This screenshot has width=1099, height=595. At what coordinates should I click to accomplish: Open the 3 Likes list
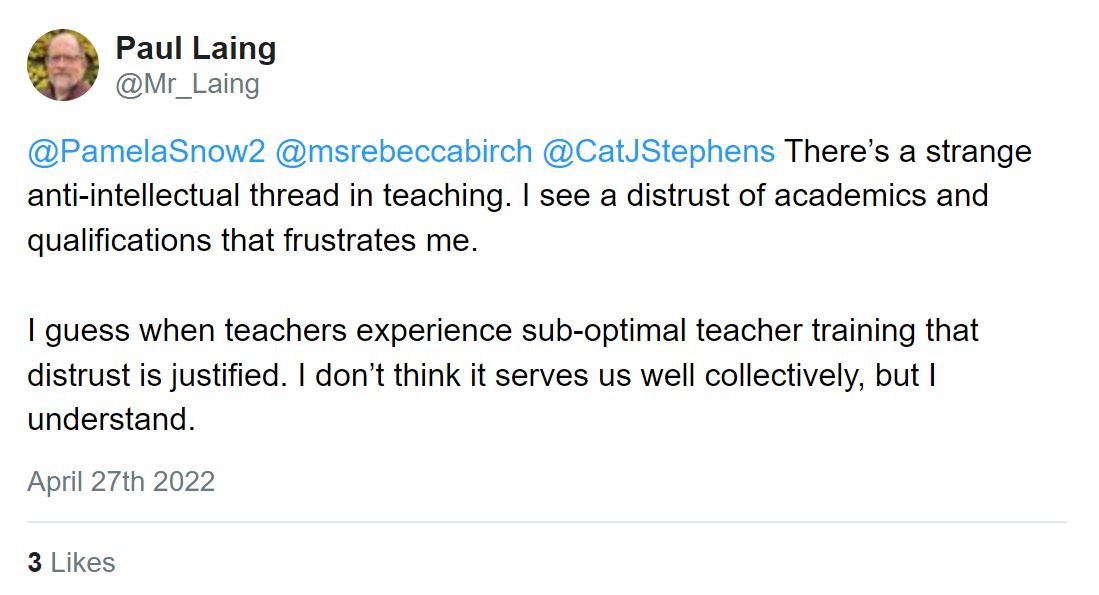pyautogui.click(x=71, y=563)
